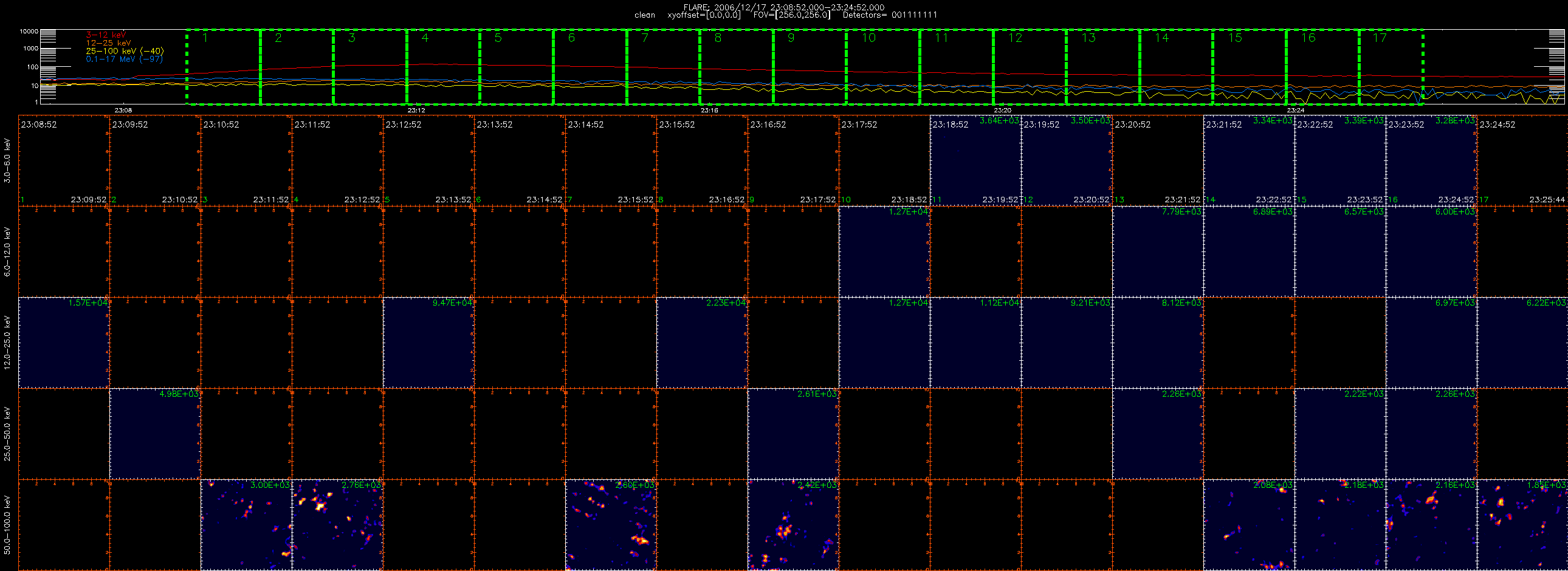
Task: Click the orange 12-25 keV legend entry
Action: point(108,43)
